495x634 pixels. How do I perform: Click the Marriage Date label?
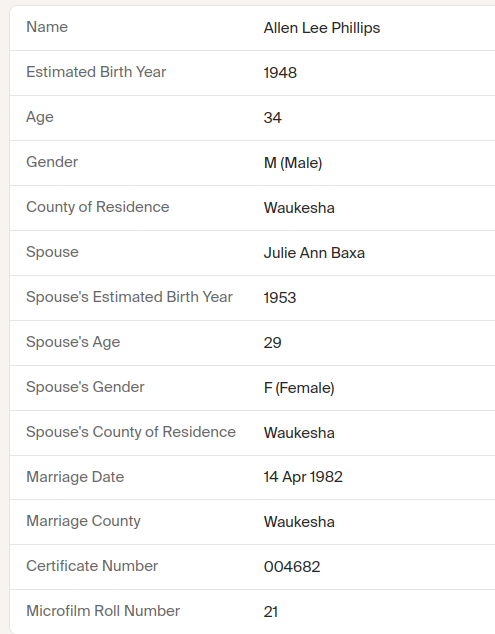tap(75, 477)
